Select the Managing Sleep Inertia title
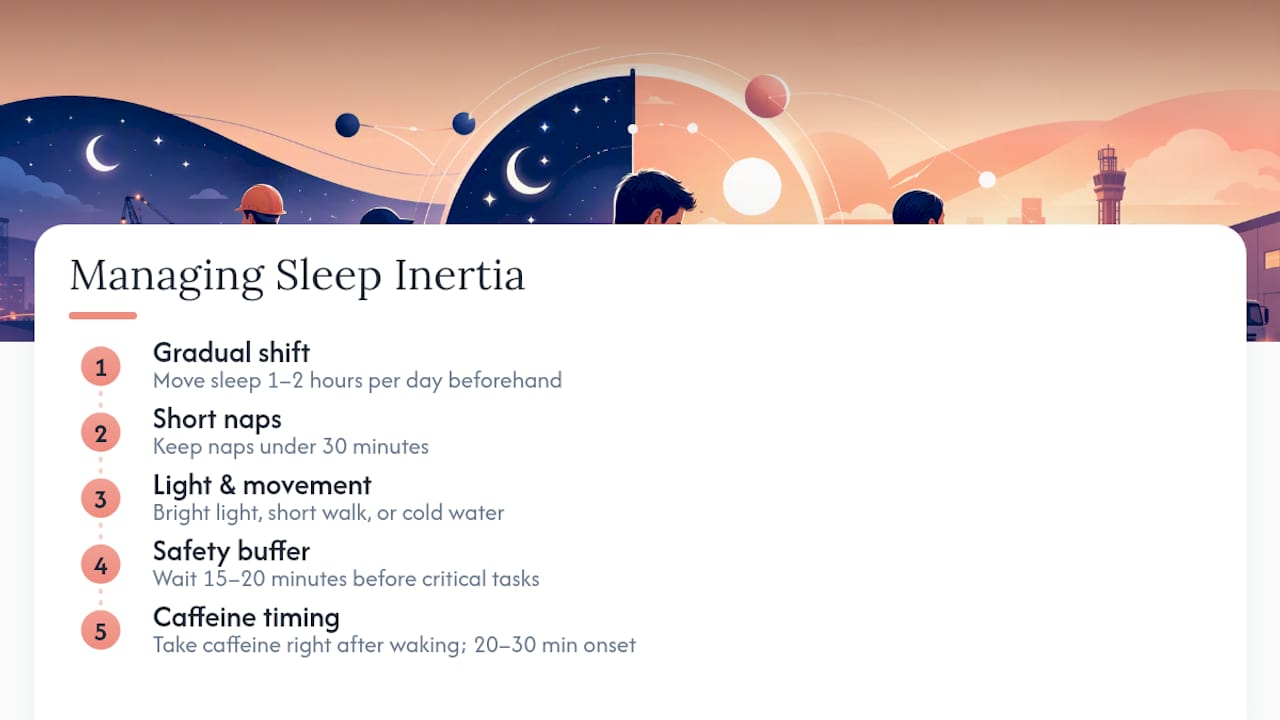The image size is (1280, 720). click(x=297, y=275)
